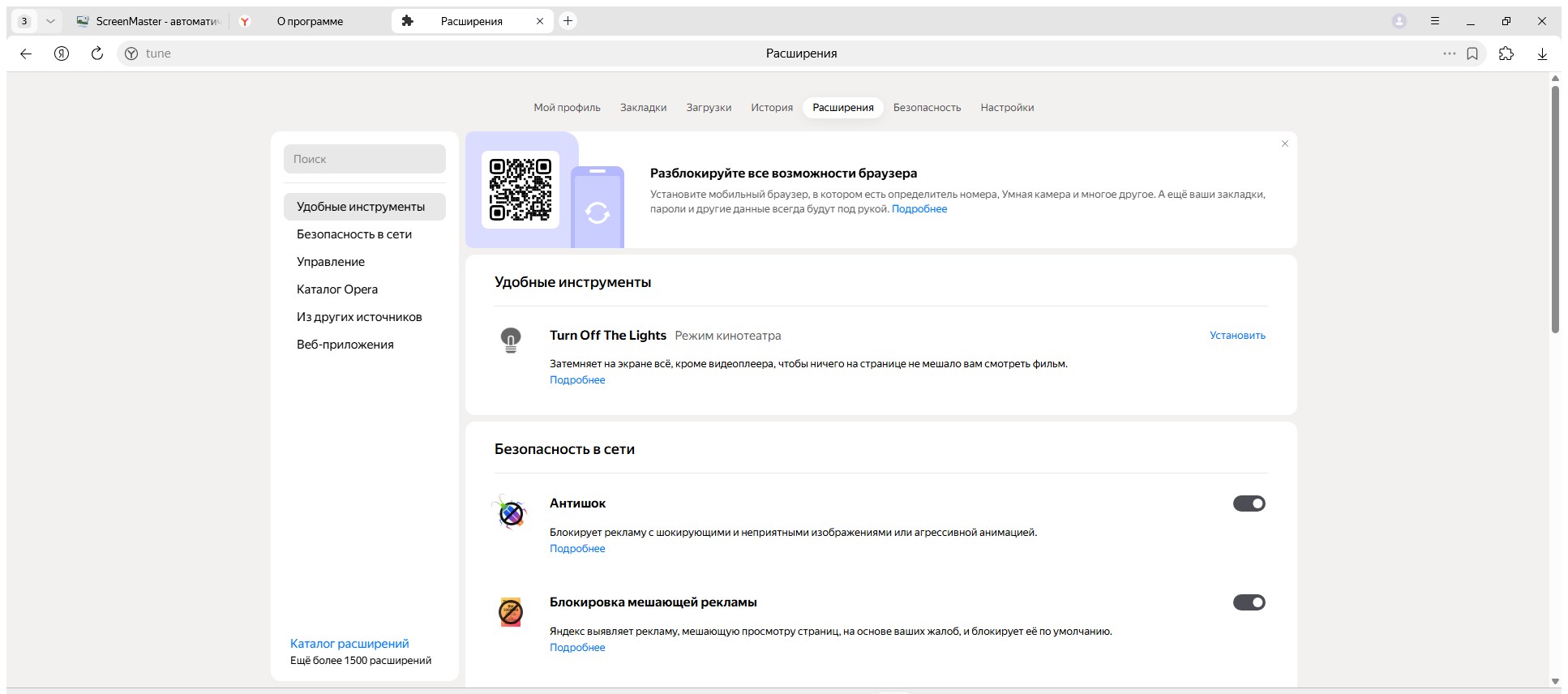Select Безопасность в сети in sidebar
This screenshot has width=1568, height=694.
tap(365, 234)
